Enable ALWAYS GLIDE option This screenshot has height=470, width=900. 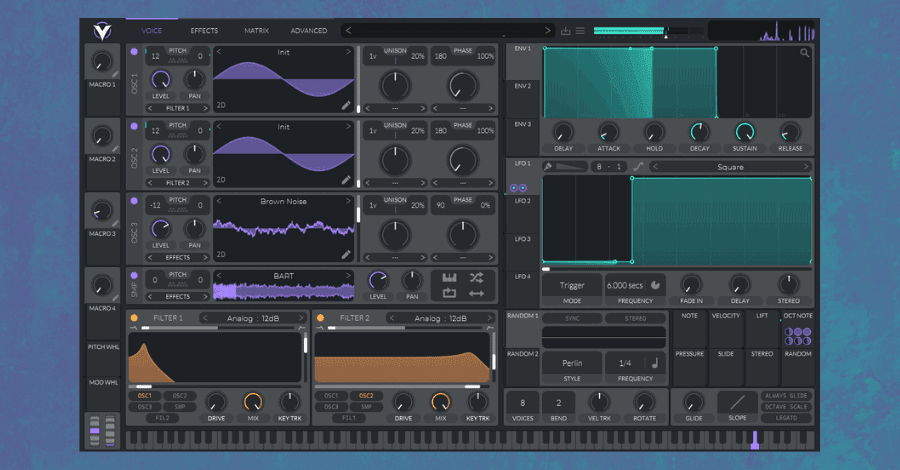point(786,395)
